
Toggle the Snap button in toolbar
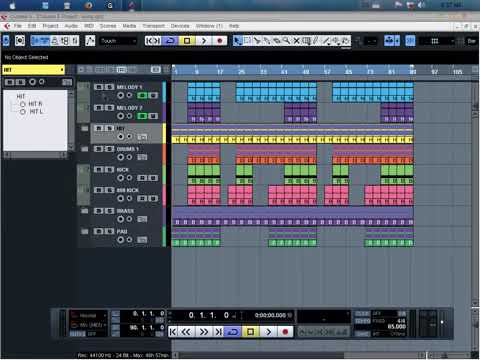pyautogui.click(x=410, y=41)
